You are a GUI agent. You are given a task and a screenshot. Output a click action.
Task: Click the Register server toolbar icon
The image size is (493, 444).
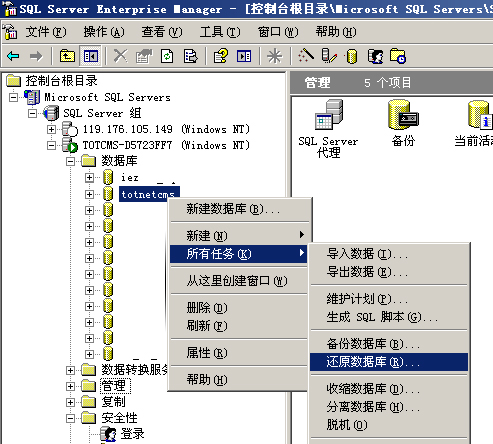click(329, 56)
